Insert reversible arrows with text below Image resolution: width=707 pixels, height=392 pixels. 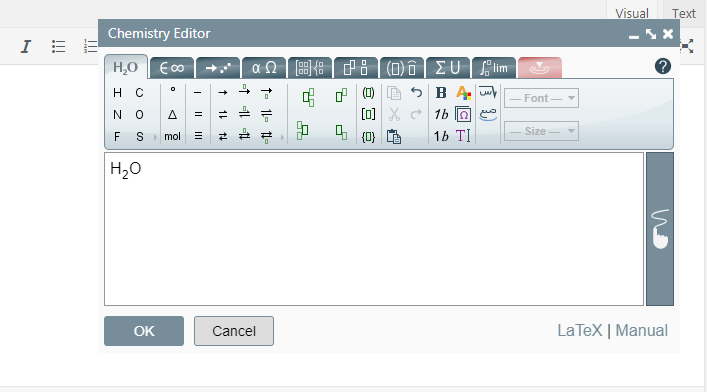pyautogui.click(x=266, y=137)
